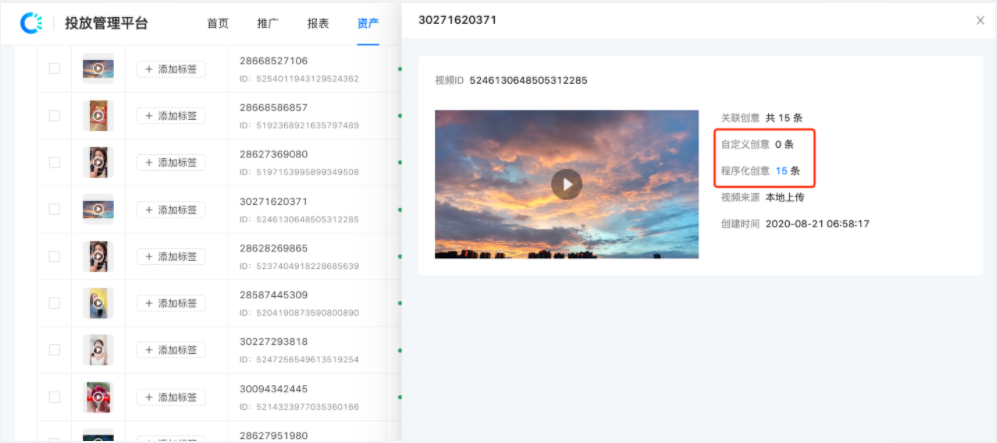997x443 pixels.
Task: Click 添加标签 for row 30094342445
Action: click(x=171, y=397)
